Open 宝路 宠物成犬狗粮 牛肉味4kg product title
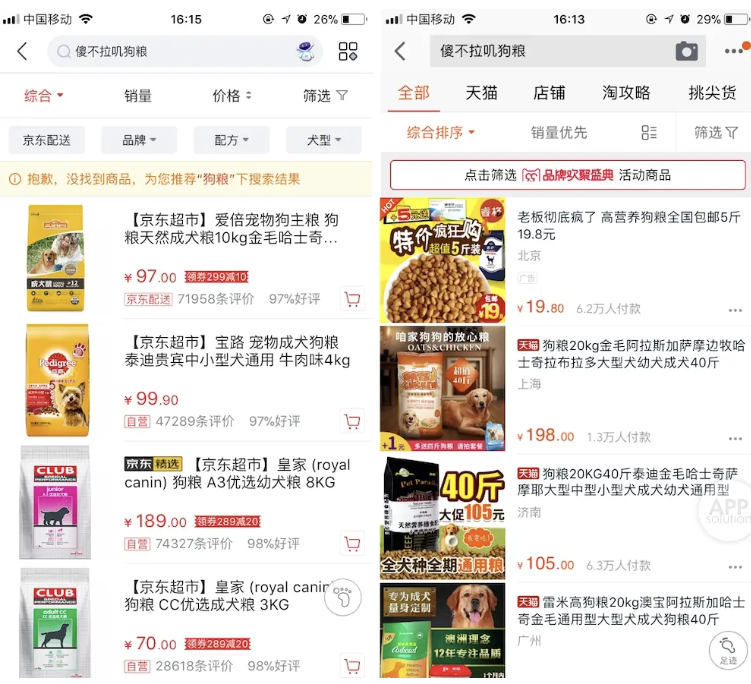Screen dimensions: 751x684 (237, 351)
